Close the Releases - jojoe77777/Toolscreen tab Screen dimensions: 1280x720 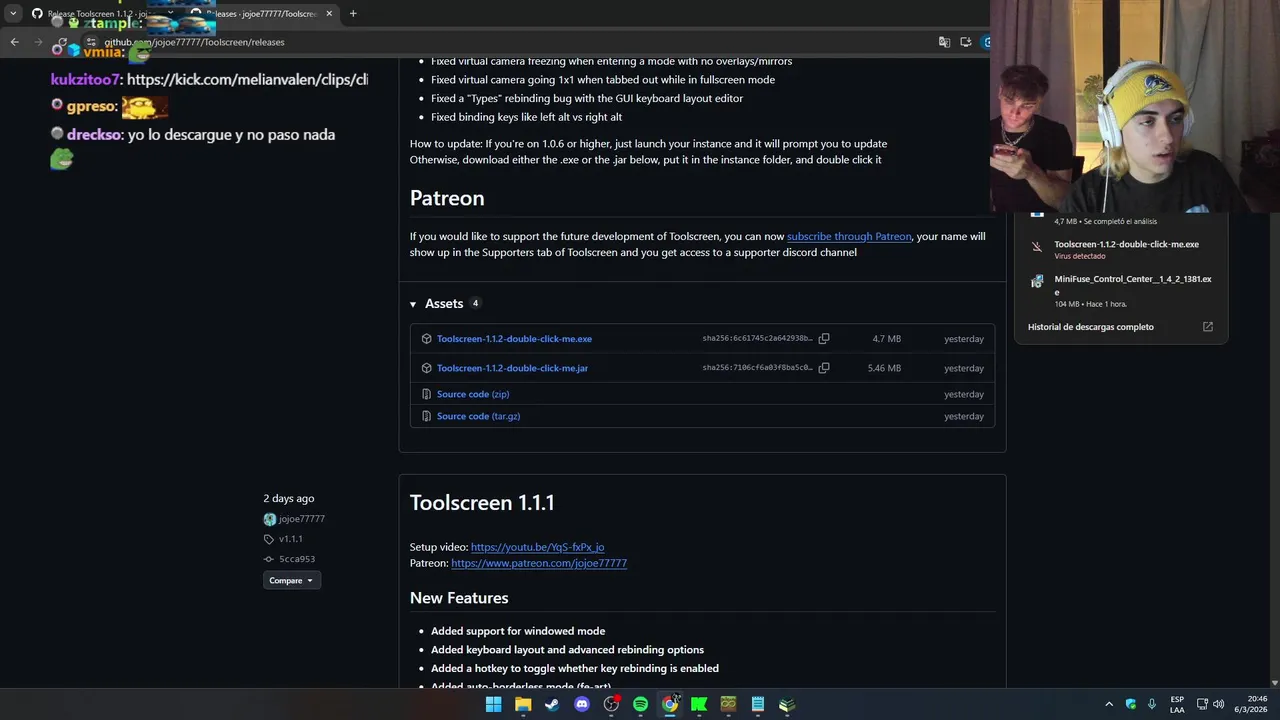pyautogui.click(x=329, y=14)
